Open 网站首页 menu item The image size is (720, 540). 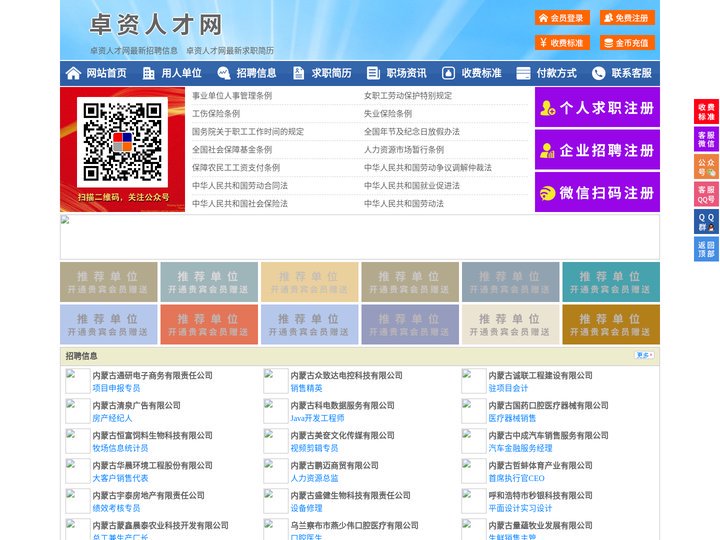pyautogui.click(x=107, y=73)
